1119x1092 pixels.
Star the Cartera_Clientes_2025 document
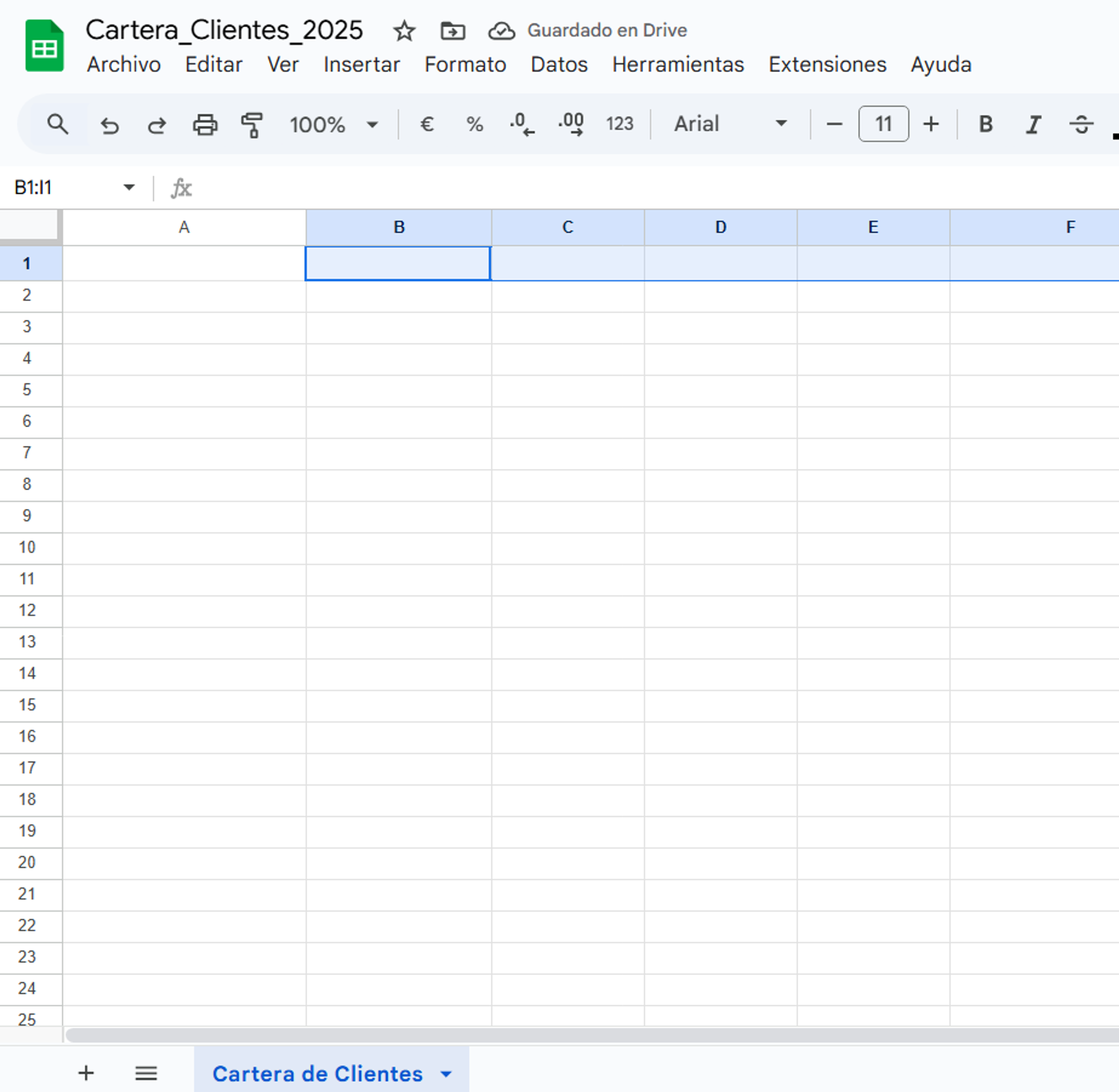click(x=404, y=31)
